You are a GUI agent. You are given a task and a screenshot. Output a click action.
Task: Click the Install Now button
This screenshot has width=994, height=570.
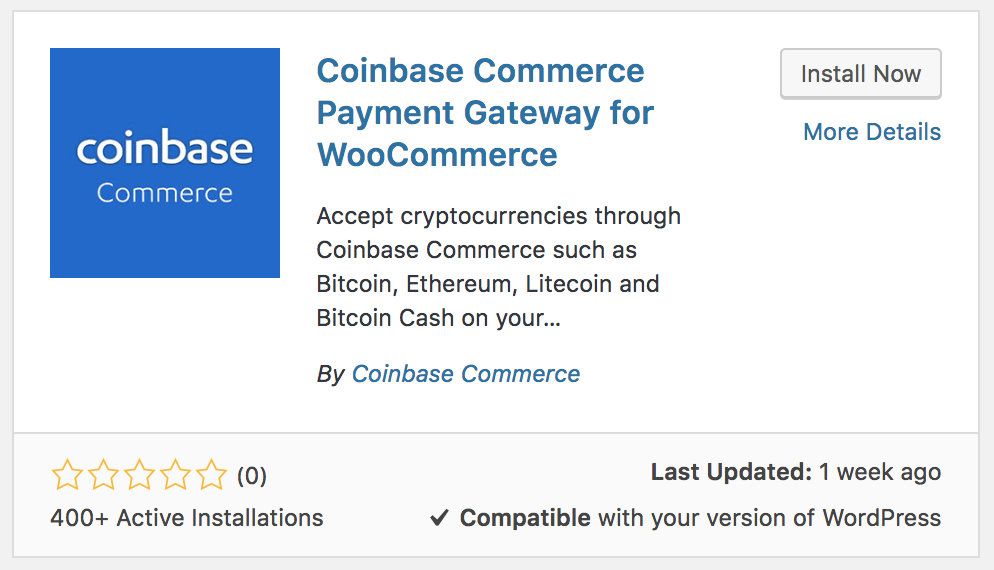coord(860,74)
